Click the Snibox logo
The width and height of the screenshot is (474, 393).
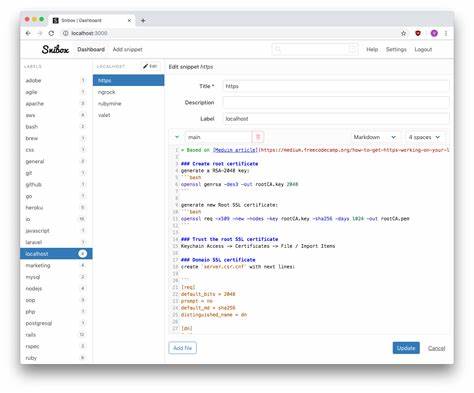(x=55, y=49)
